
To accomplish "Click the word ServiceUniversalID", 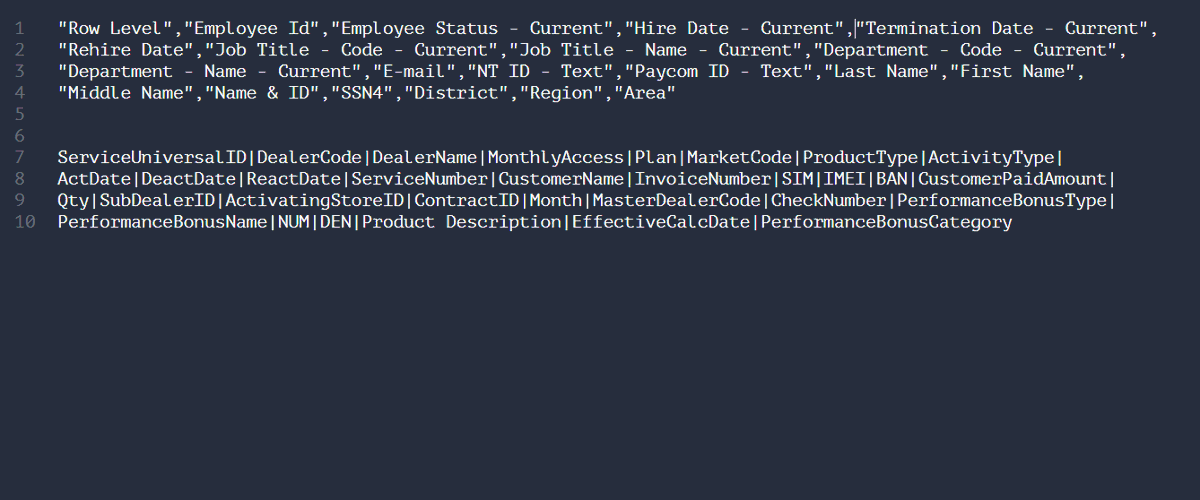I will (152, 158).
